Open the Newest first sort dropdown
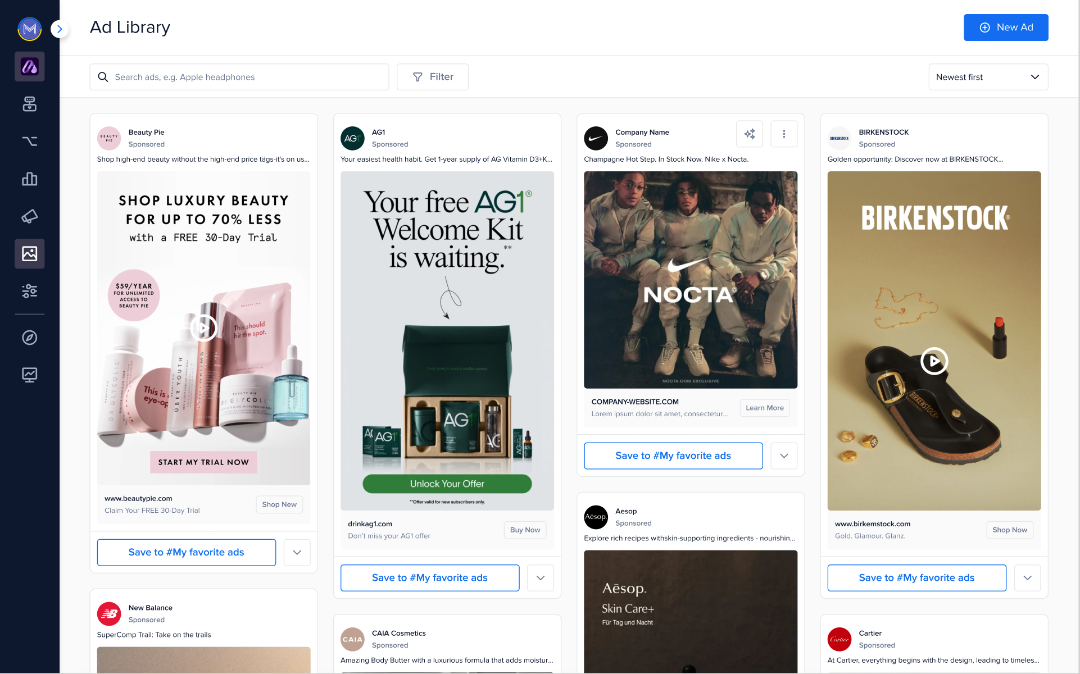 pyautogui.click(x=988, y=76)
